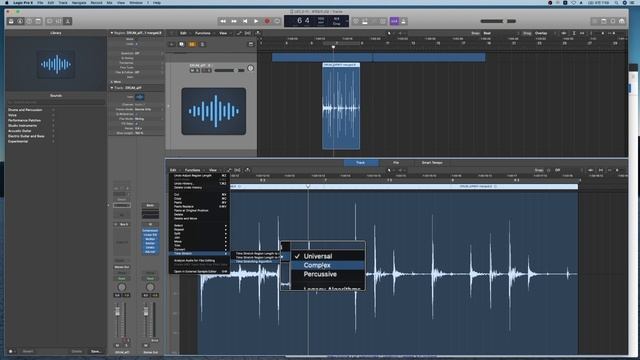
Task: Open the File menu in macOS menu bar
Action: [x=40, y=2]
